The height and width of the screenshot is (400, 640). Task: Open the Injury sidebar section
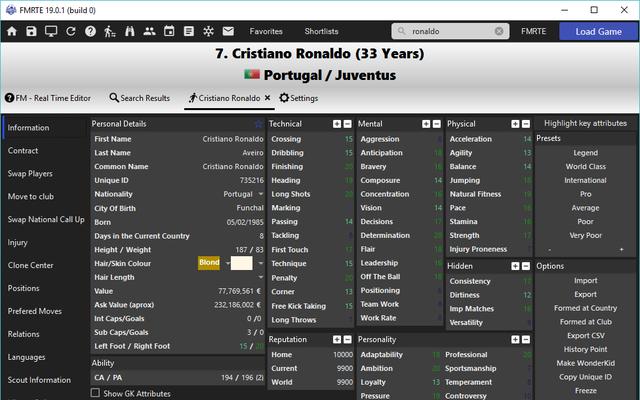click(18, 242)
